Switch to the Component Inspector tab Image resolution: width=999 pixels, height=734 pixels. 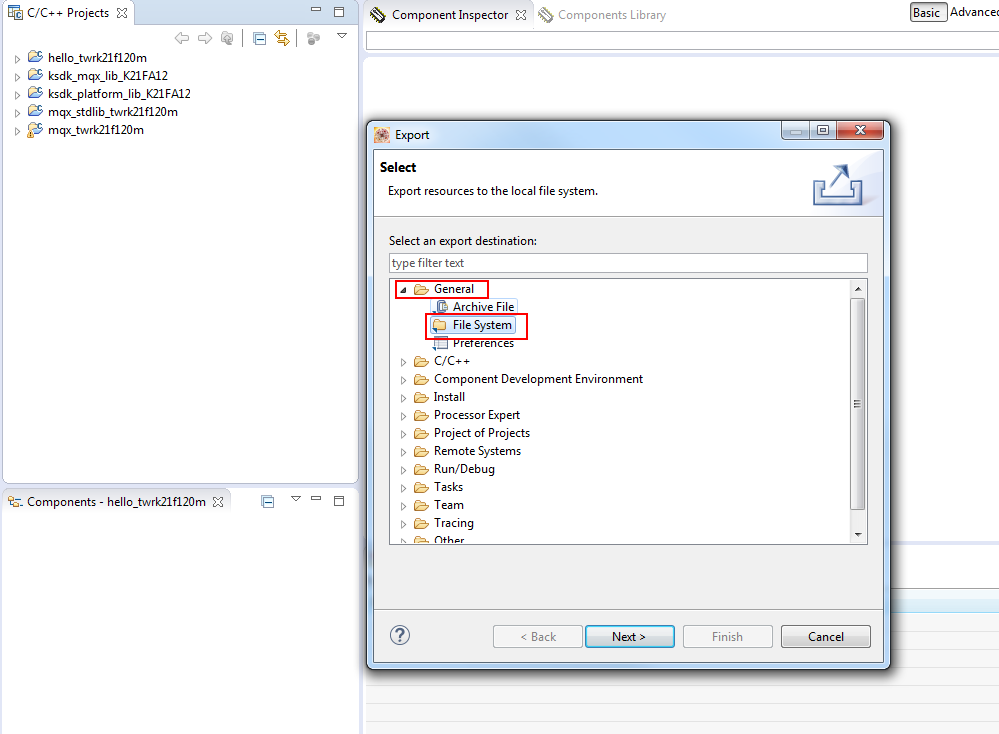449,15
